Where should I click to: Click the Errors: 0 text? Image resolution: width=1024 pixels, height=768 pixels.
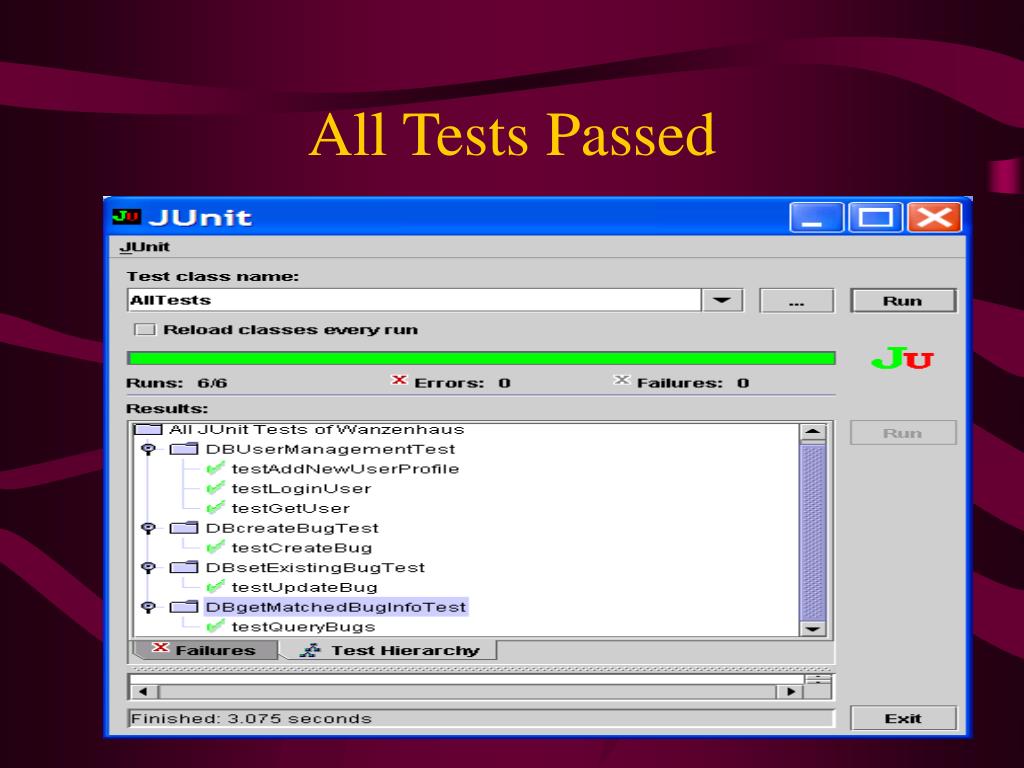(462, 383)
